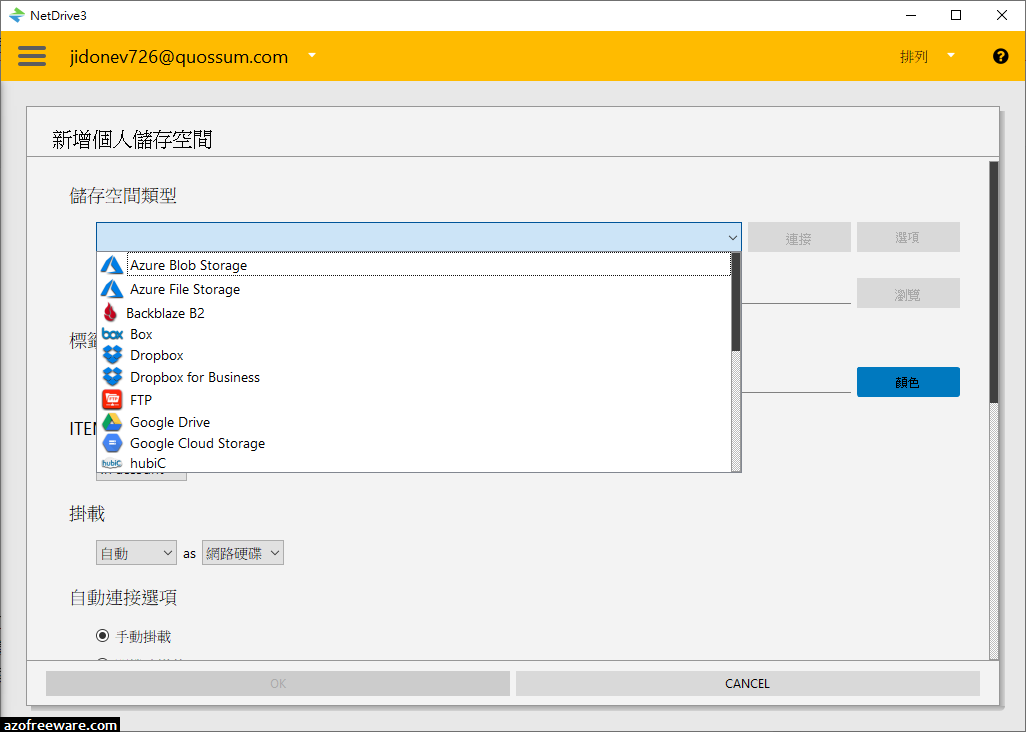Click the Box logo icon
Screen dimensions: 1026x732
click(x=113, y=334)
